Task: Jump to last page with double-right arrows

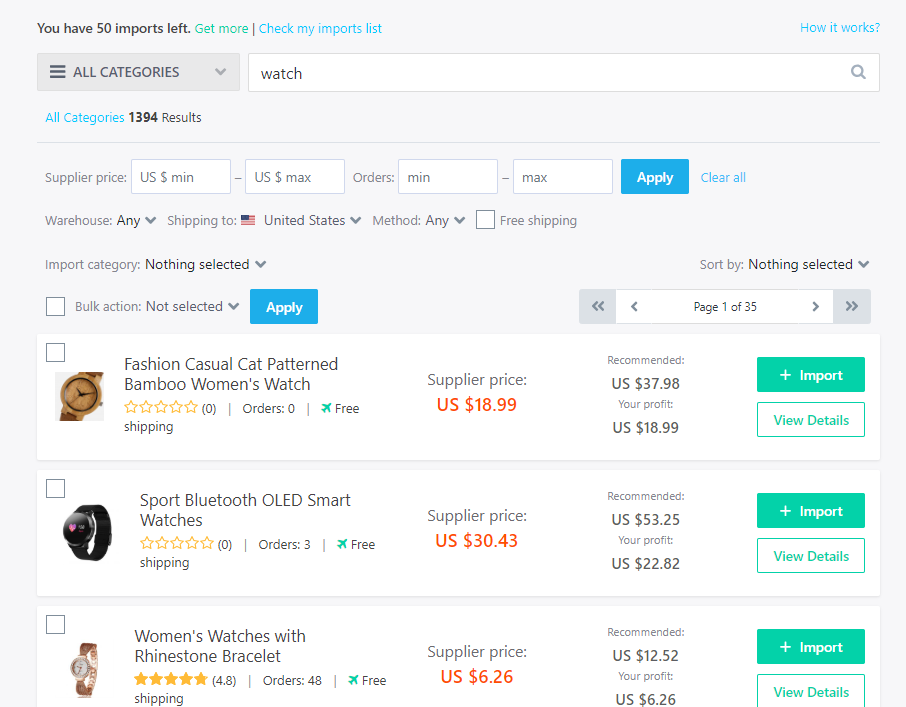Action: click(852, 306)
